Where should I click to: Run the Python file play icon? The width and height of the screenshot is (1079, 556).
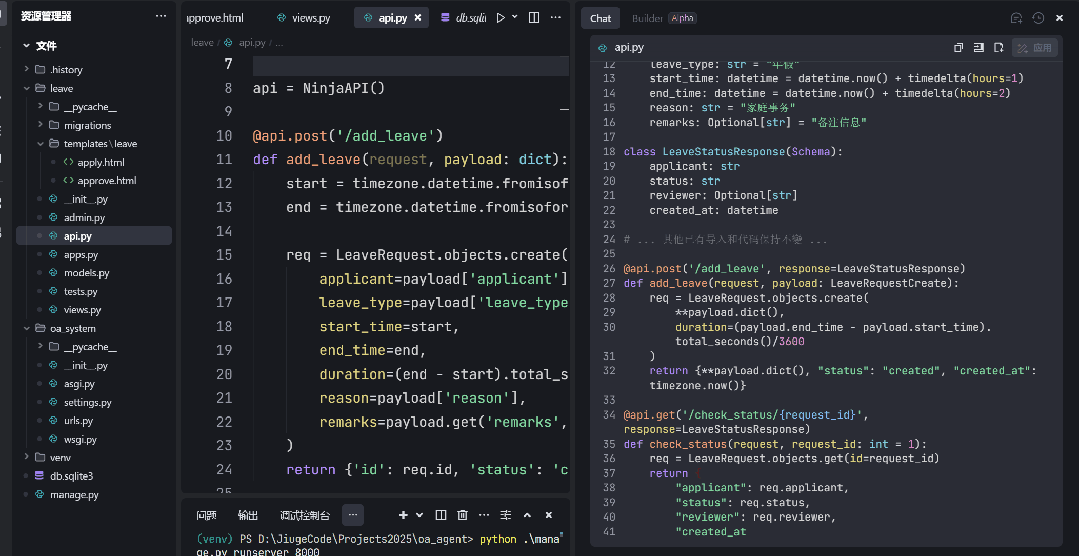point(500,18)
